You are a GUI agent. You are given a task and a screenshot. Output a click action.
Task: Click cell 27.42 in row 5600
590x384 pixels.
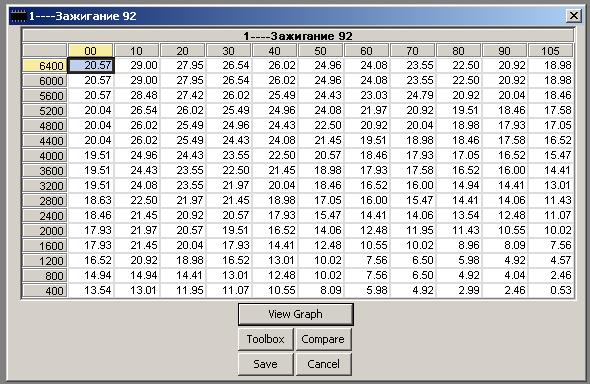[x=182, y=95]
